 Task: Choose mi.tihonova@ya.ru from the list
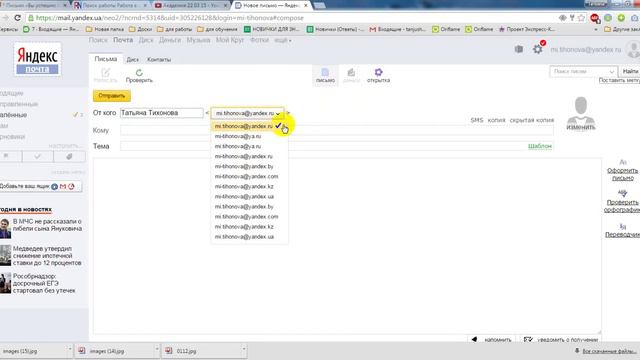click(x=238, y=146)
